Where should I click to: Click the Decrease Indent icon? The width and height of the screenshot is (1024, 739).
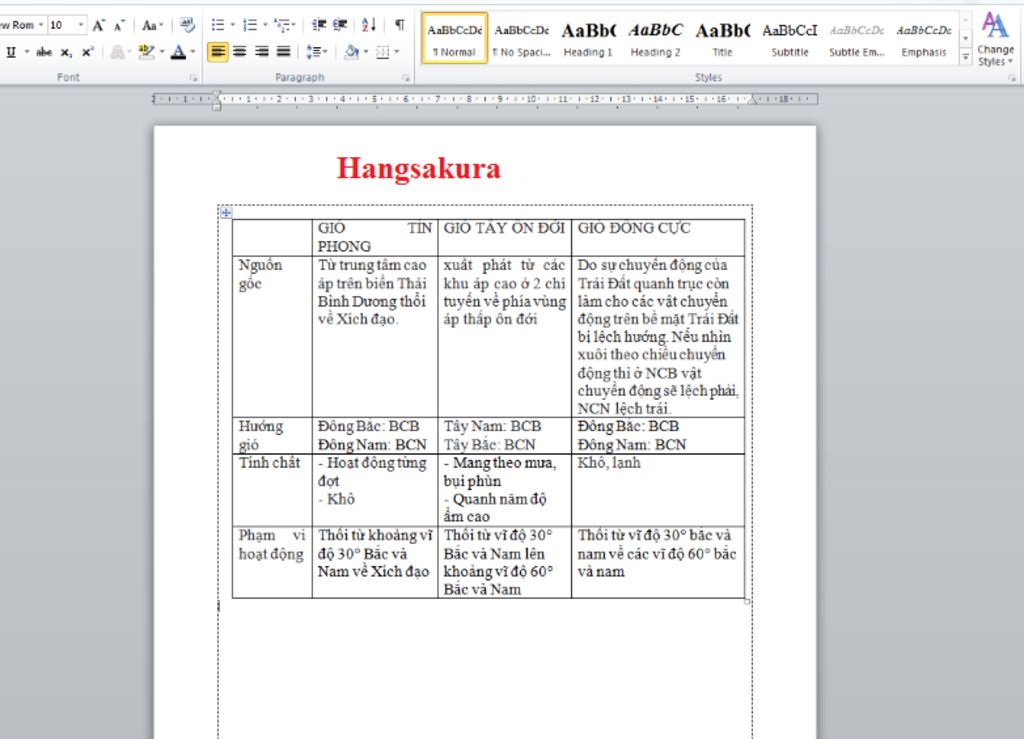[x=319, y=25]
